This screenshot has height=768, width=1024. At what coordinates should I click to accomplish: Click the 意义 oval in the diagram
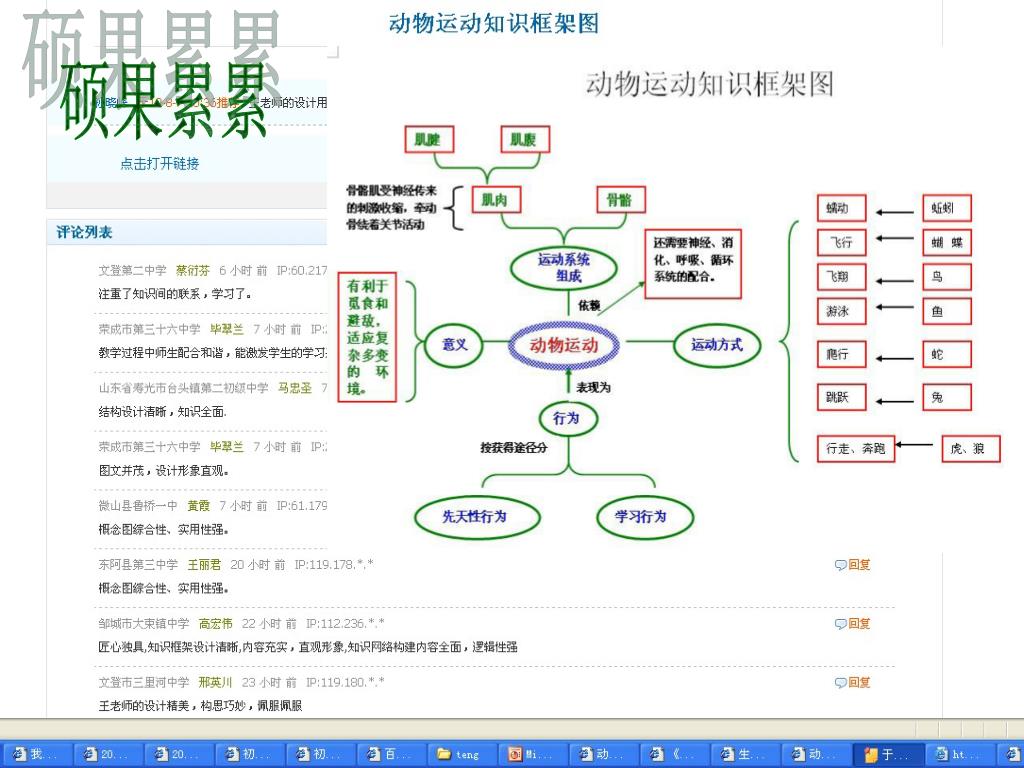pos(455,344)
